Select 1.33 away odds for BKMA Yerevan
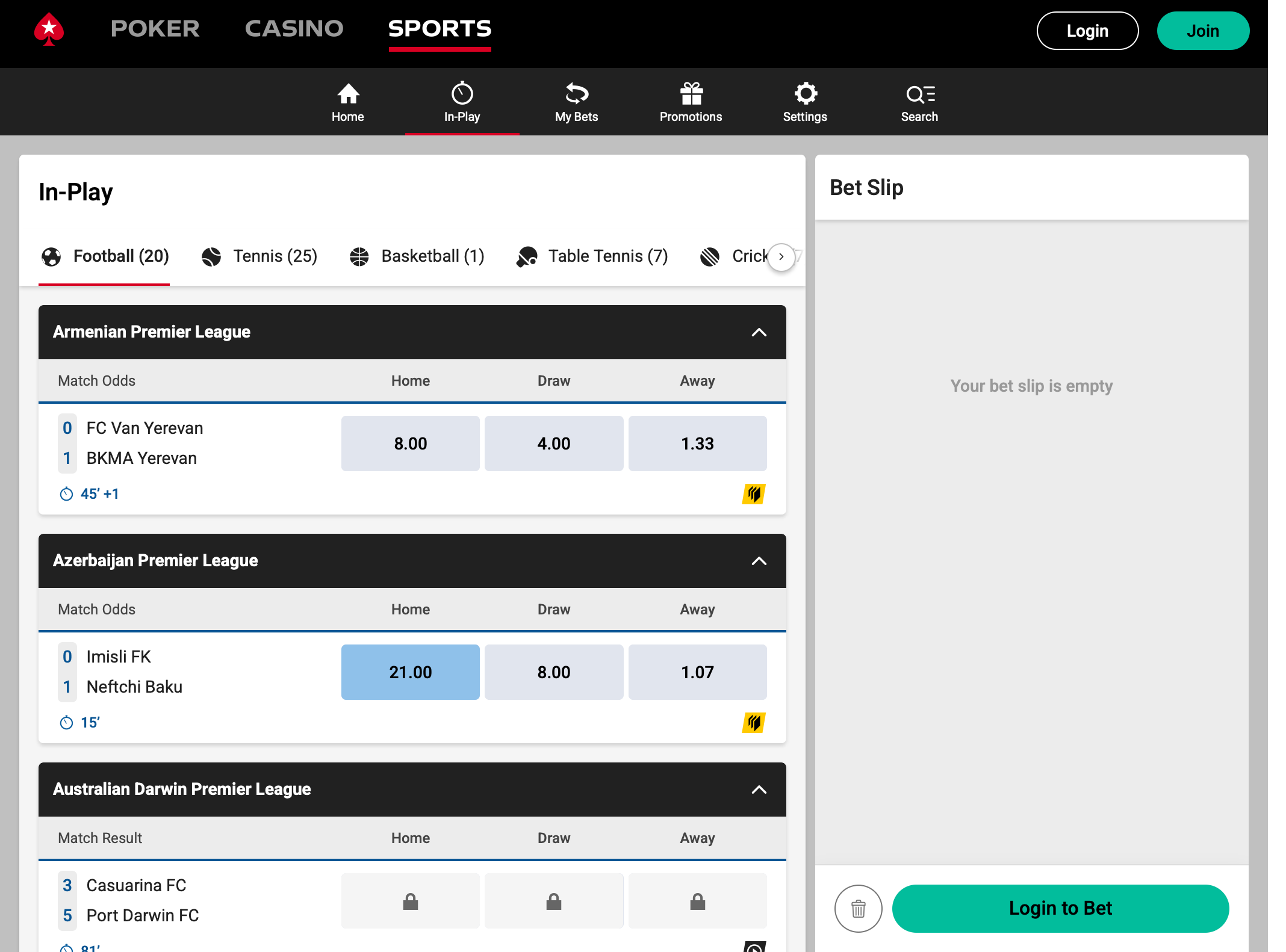Image resolution: width=1286 pixels, height=952 pixels. click(697, 444)
